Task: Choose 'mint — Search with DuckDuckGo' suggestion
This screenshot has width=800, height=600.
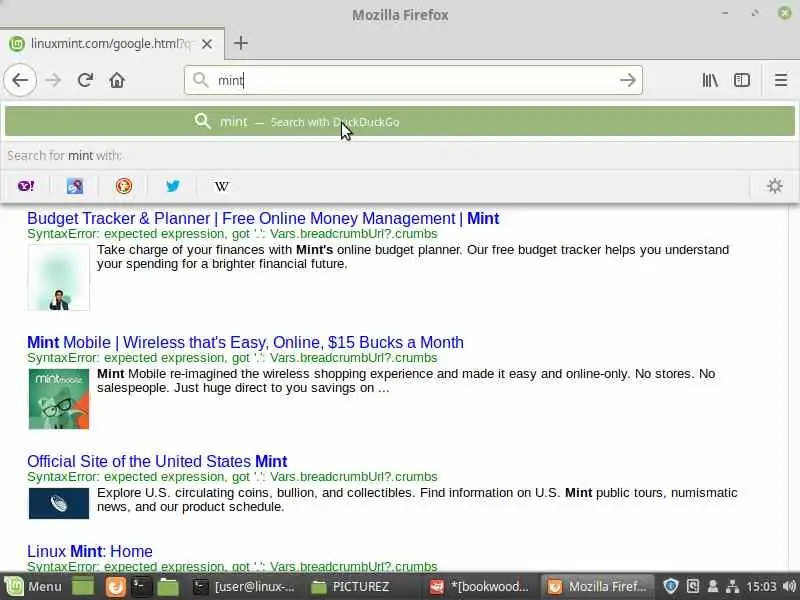Action: (400, 121)
